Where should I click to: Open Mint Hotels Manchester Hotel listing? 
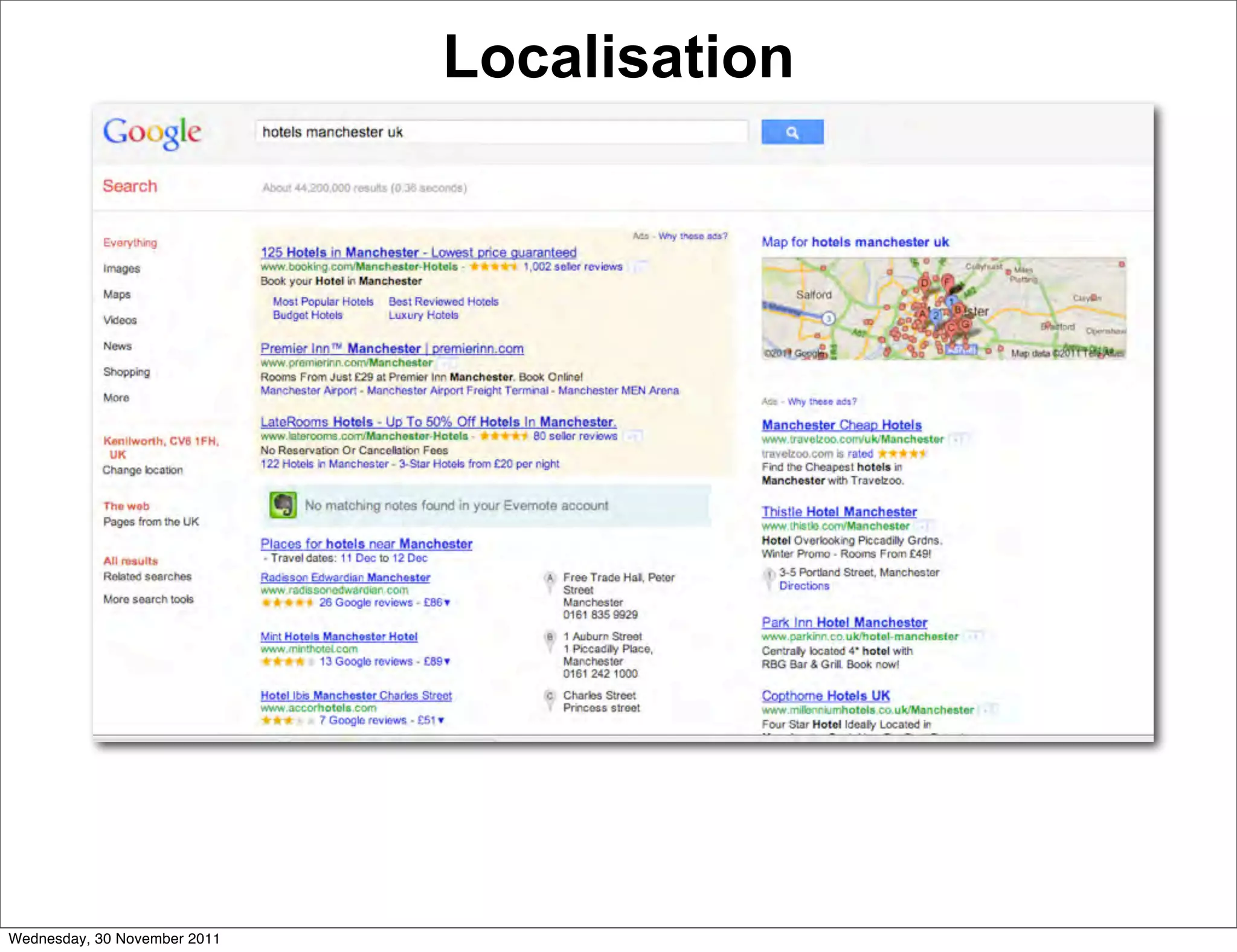point(339,637)
